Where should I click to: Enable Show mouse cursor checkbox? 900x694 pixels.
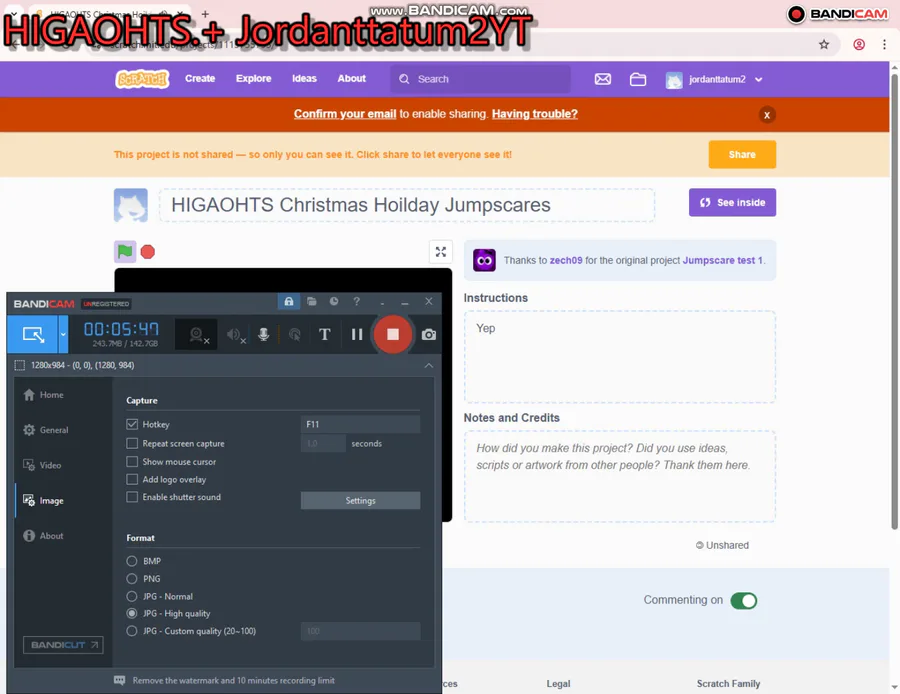[x=132, y=462]
